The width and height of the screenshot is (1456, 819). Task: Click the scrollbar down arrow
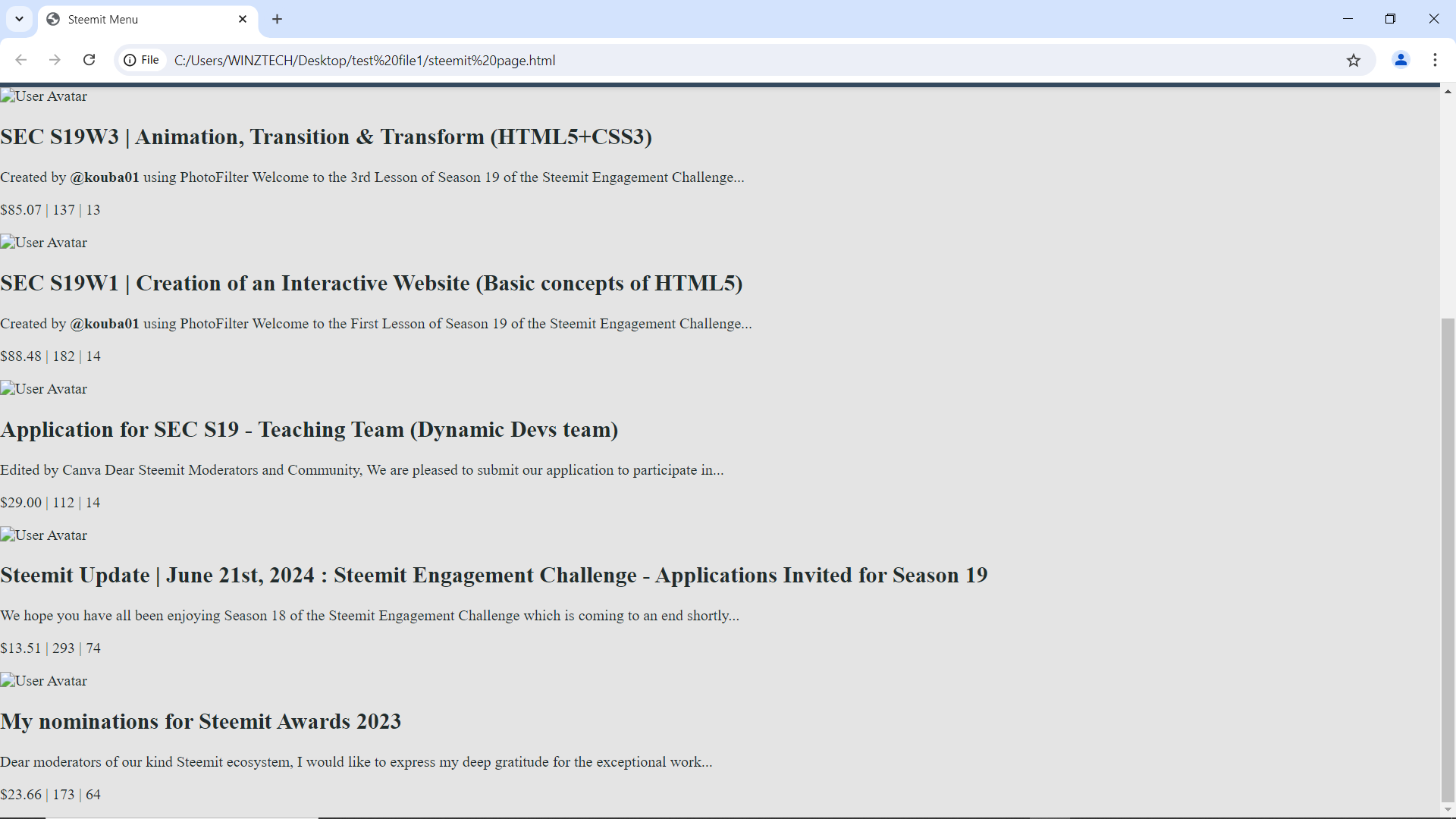point(1448,809)
